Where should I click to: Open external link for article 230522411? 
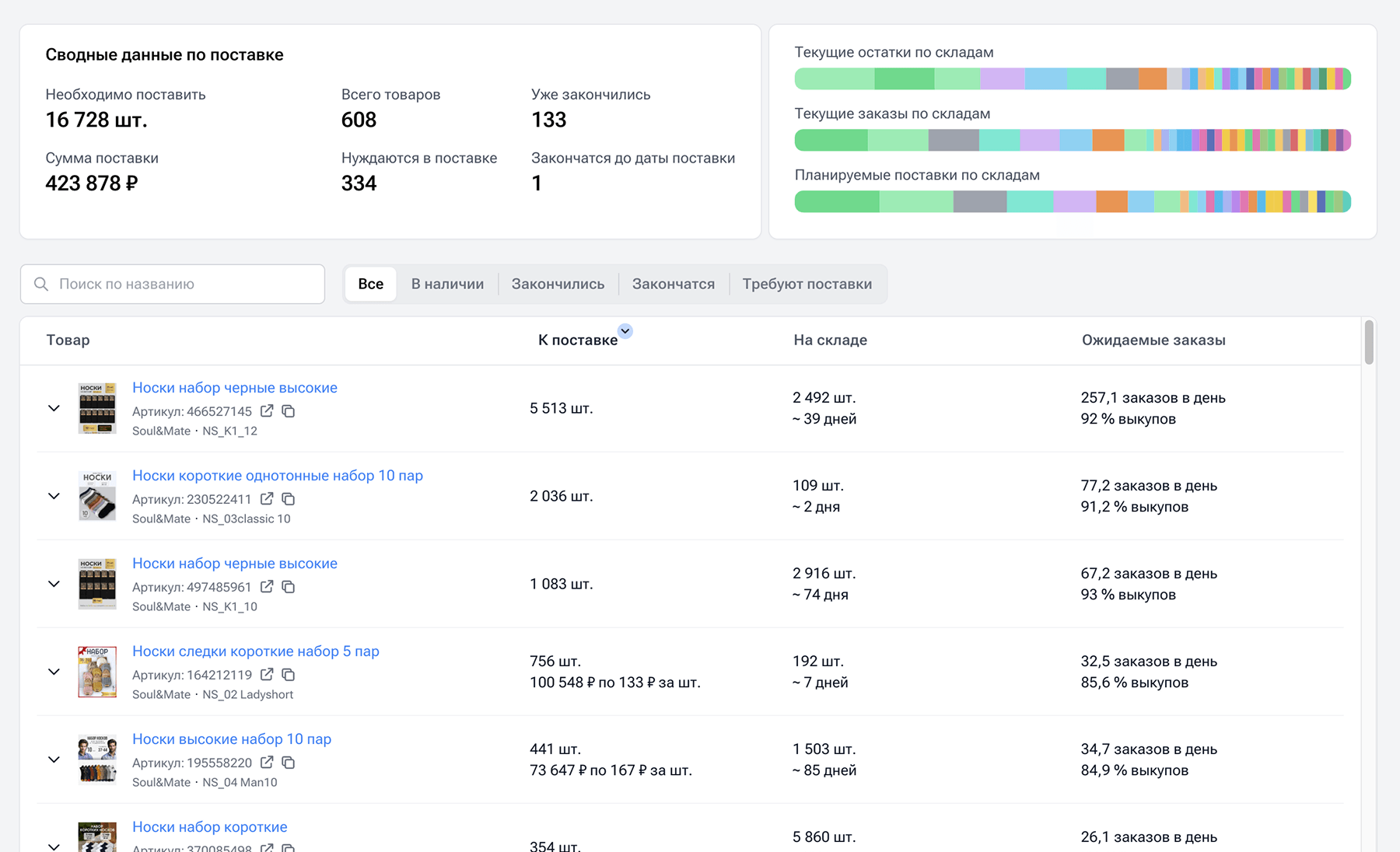(267, 498)
